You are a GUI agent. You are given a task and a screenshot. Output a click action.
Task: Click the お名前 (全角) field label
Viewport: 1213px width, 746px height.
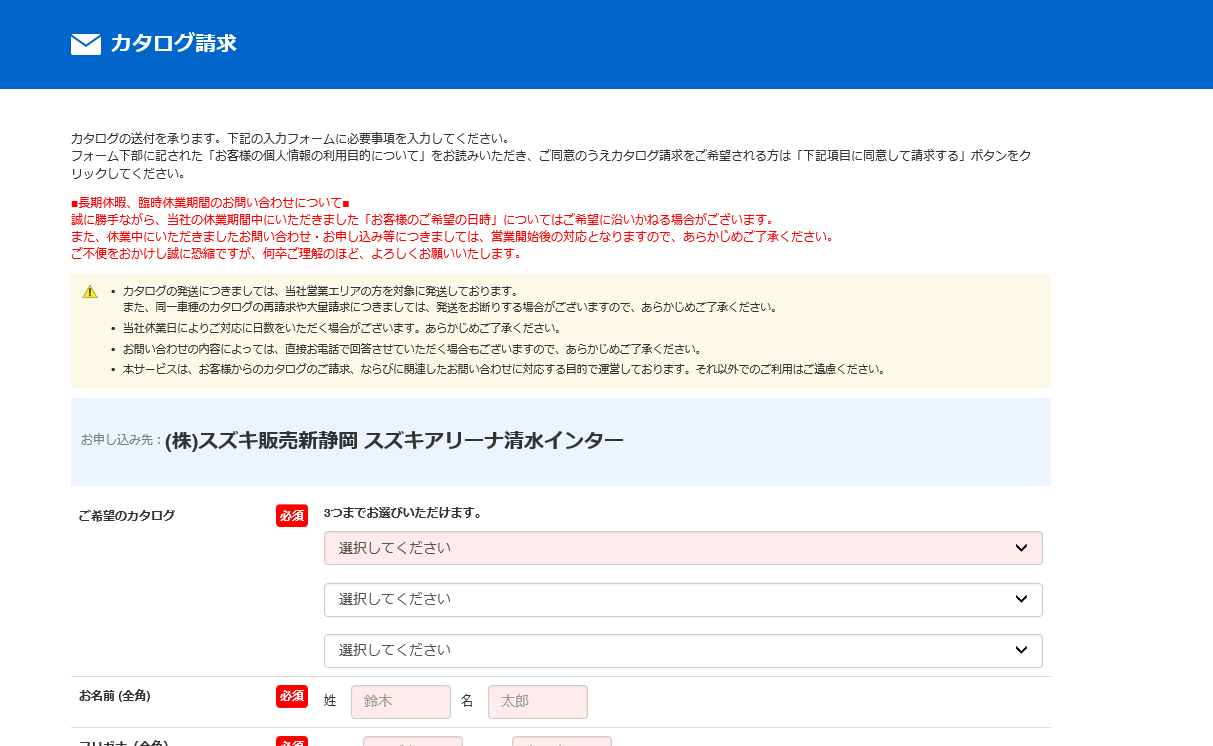[x=115, y=696]
